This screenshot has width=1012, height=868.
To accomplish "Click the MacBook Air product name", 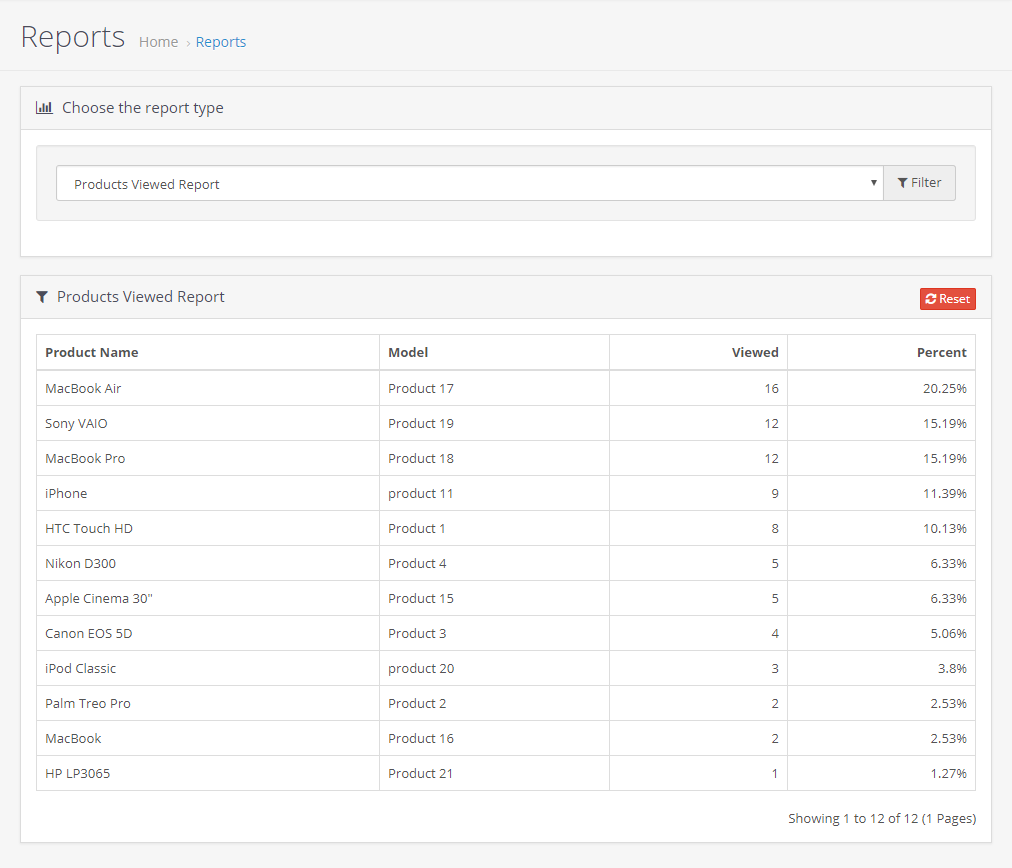I will [x=83, y=389].
